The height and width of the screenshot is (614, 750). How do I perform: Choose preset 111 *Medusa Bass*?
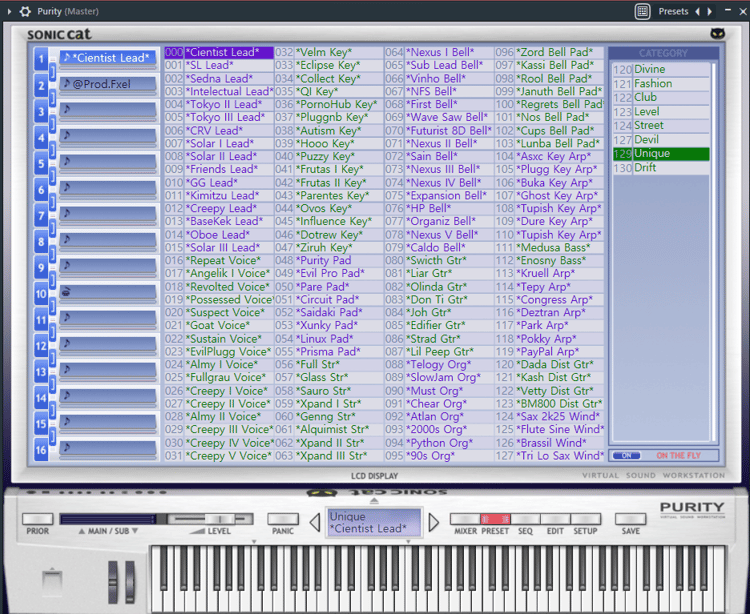pos(549,247)
